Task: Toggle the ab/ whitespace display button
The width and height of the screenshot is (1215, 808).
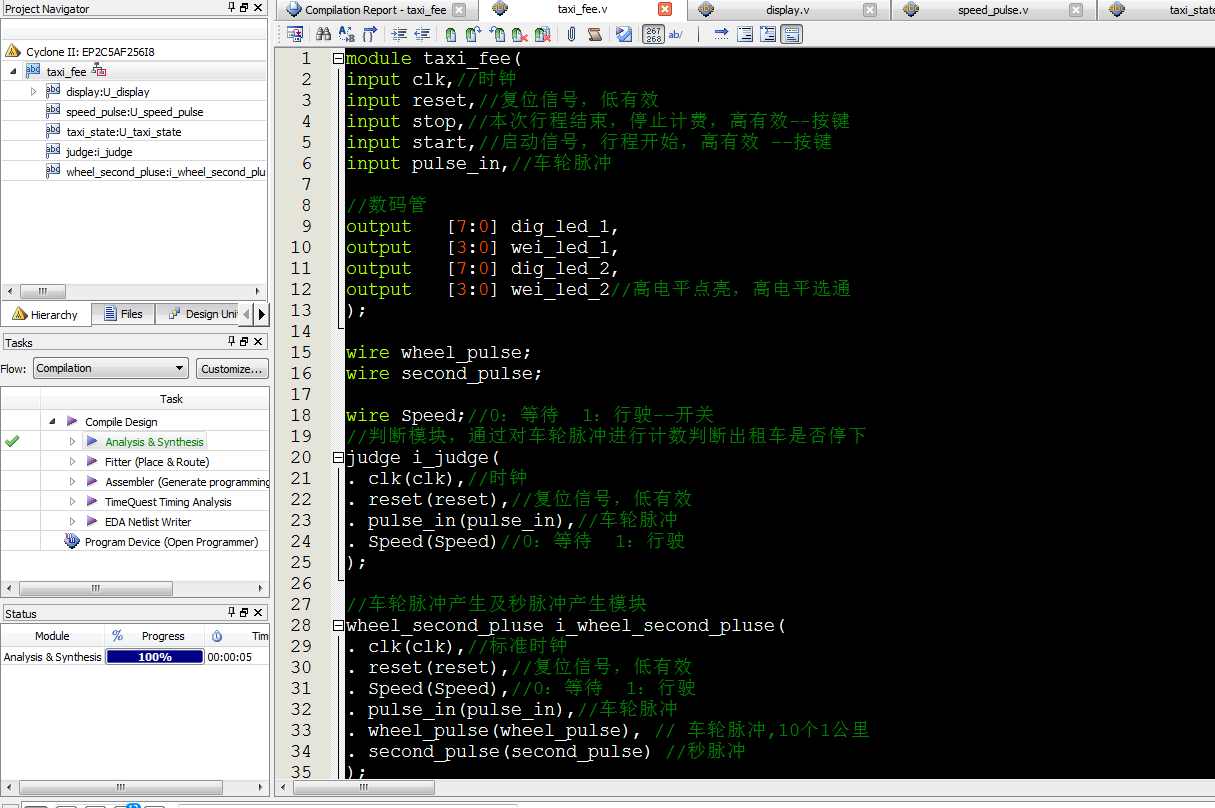Action: (676, 34)
